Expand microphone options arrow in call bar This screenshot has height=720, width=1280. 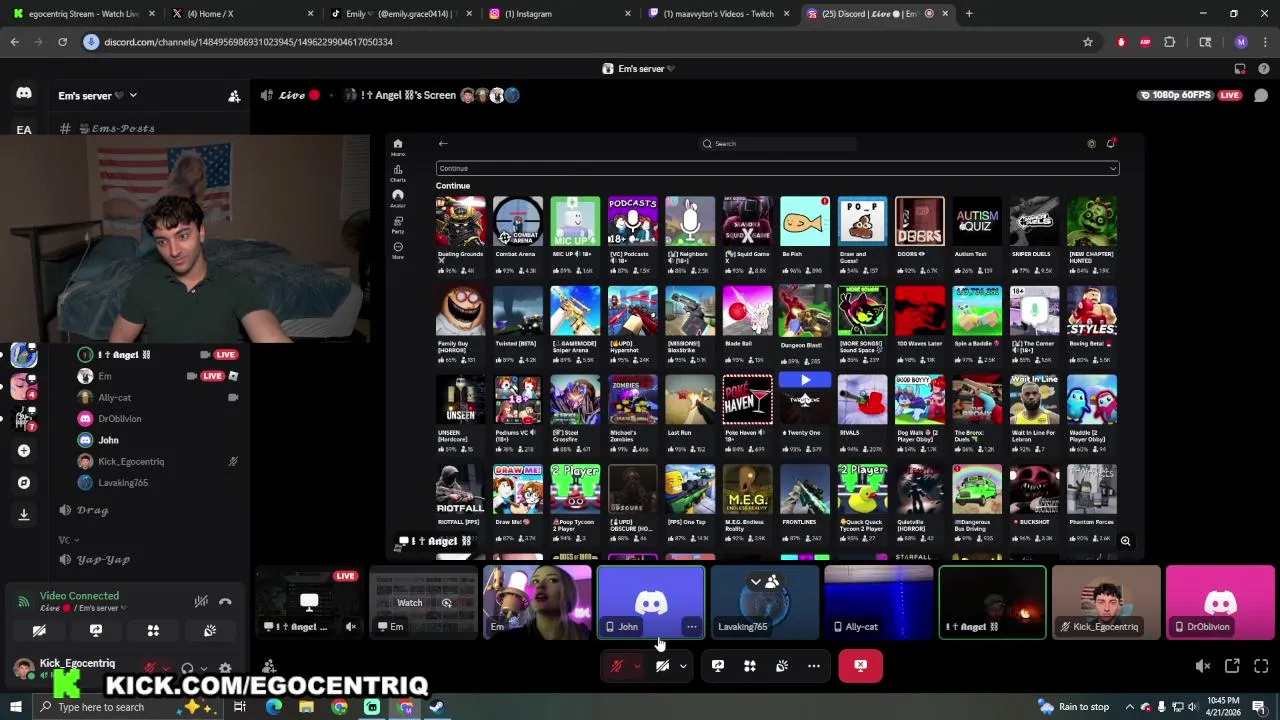tap(637, 666)
